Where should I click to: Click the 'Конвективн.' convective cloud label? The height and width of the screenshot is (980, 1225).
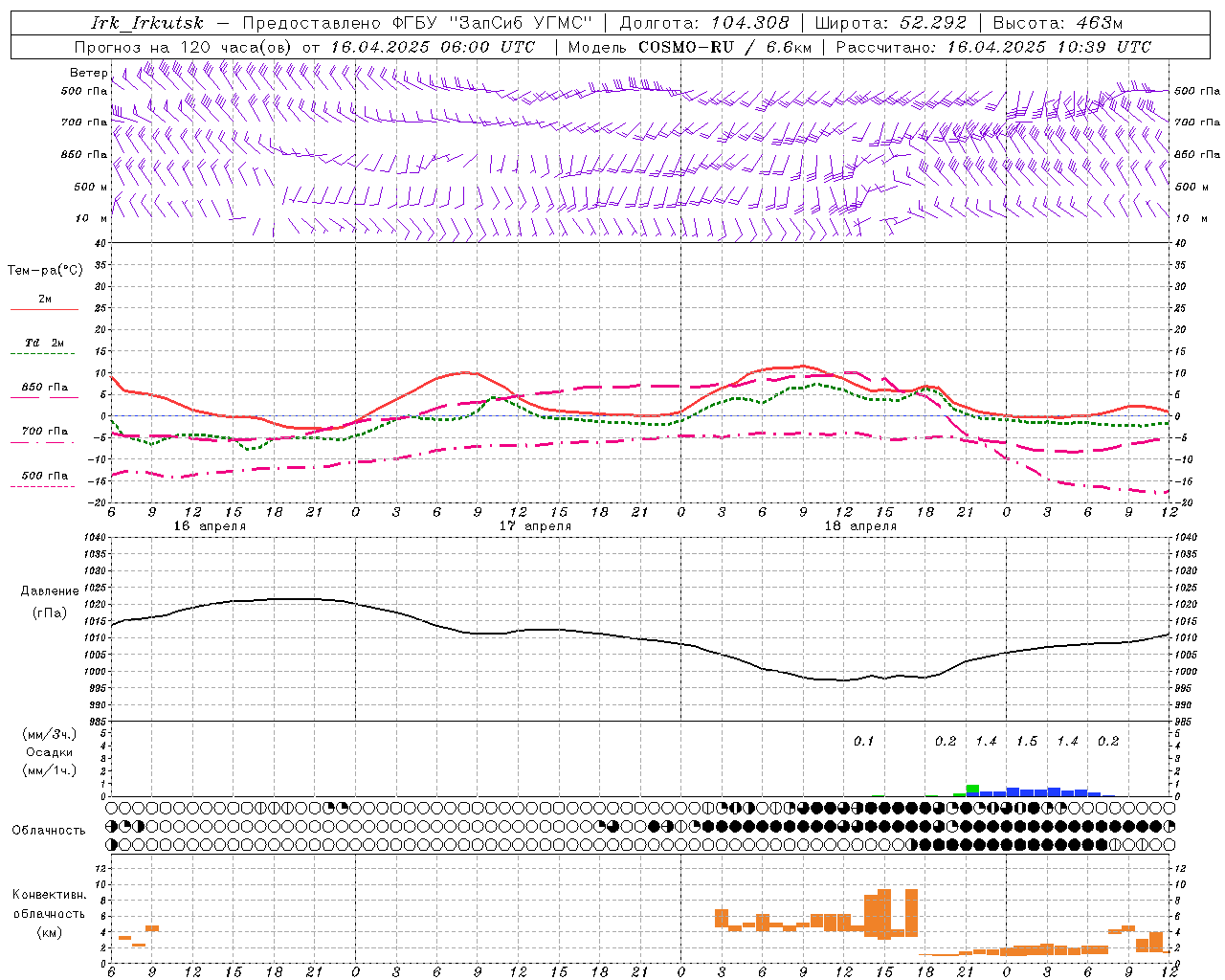(50, 895)
